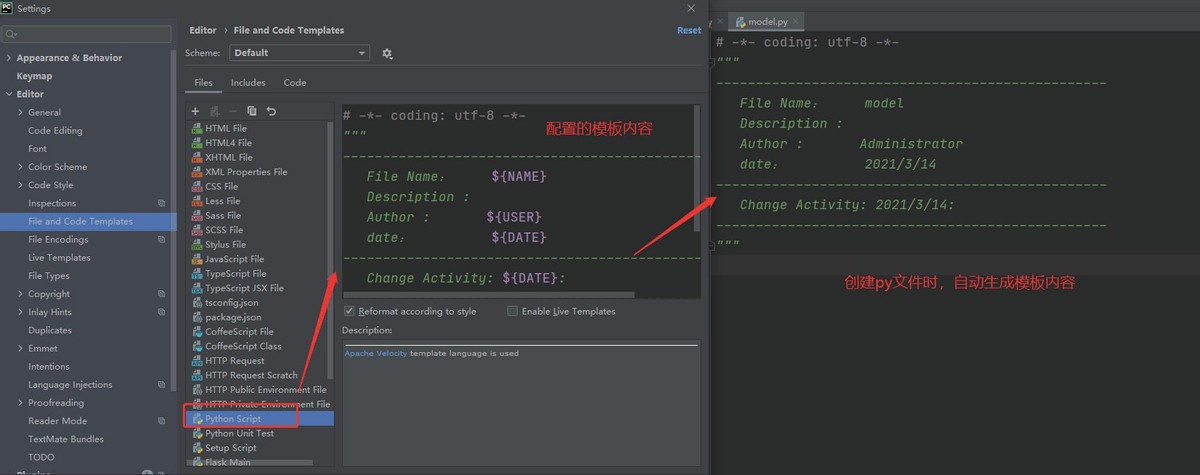
Task: Click the SCSS File template icon
Action: pos(197,230)
